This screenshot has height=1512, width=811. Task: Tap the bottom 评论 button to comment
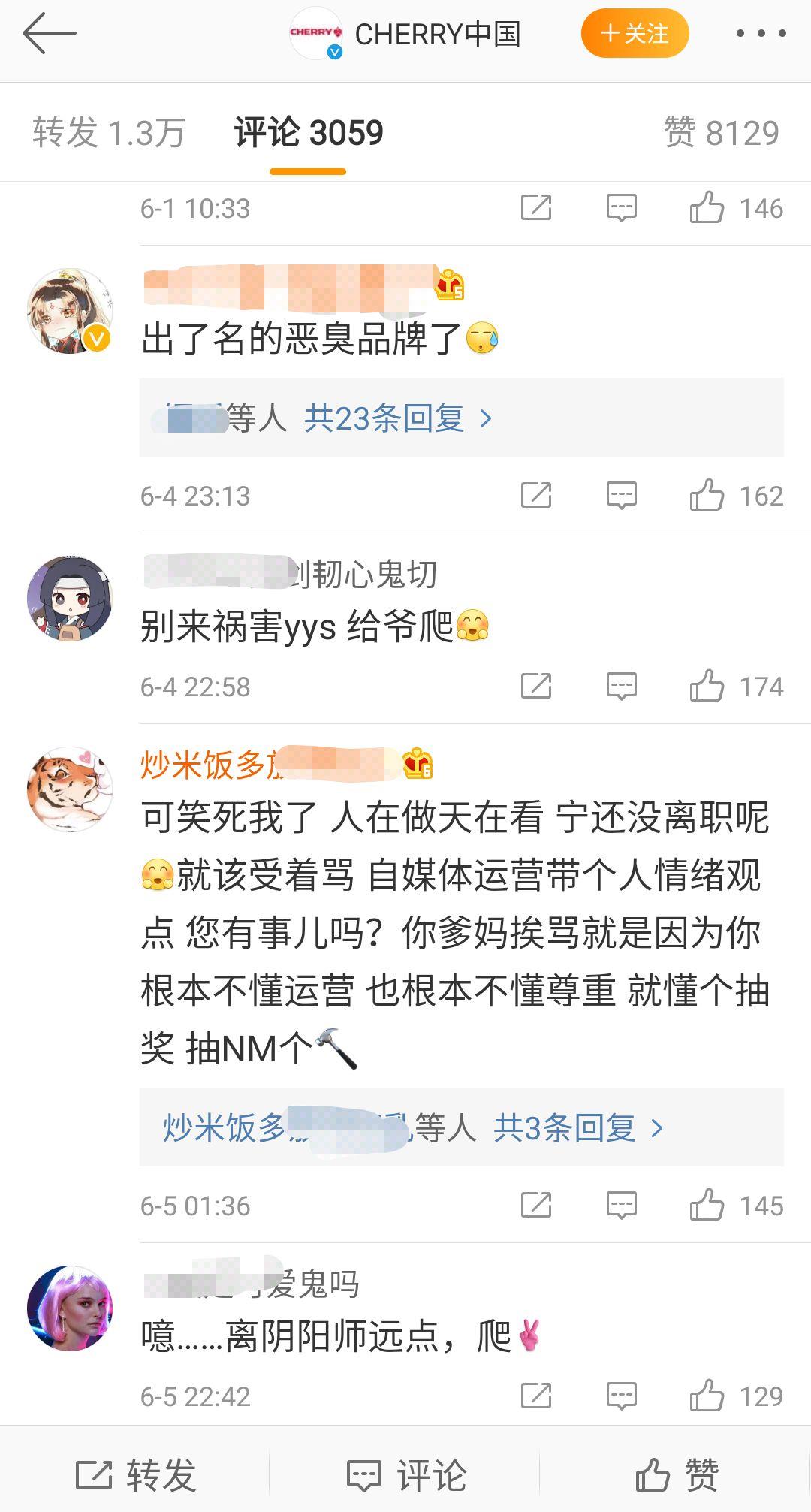pyautogui.click(x=406, y=1474)
